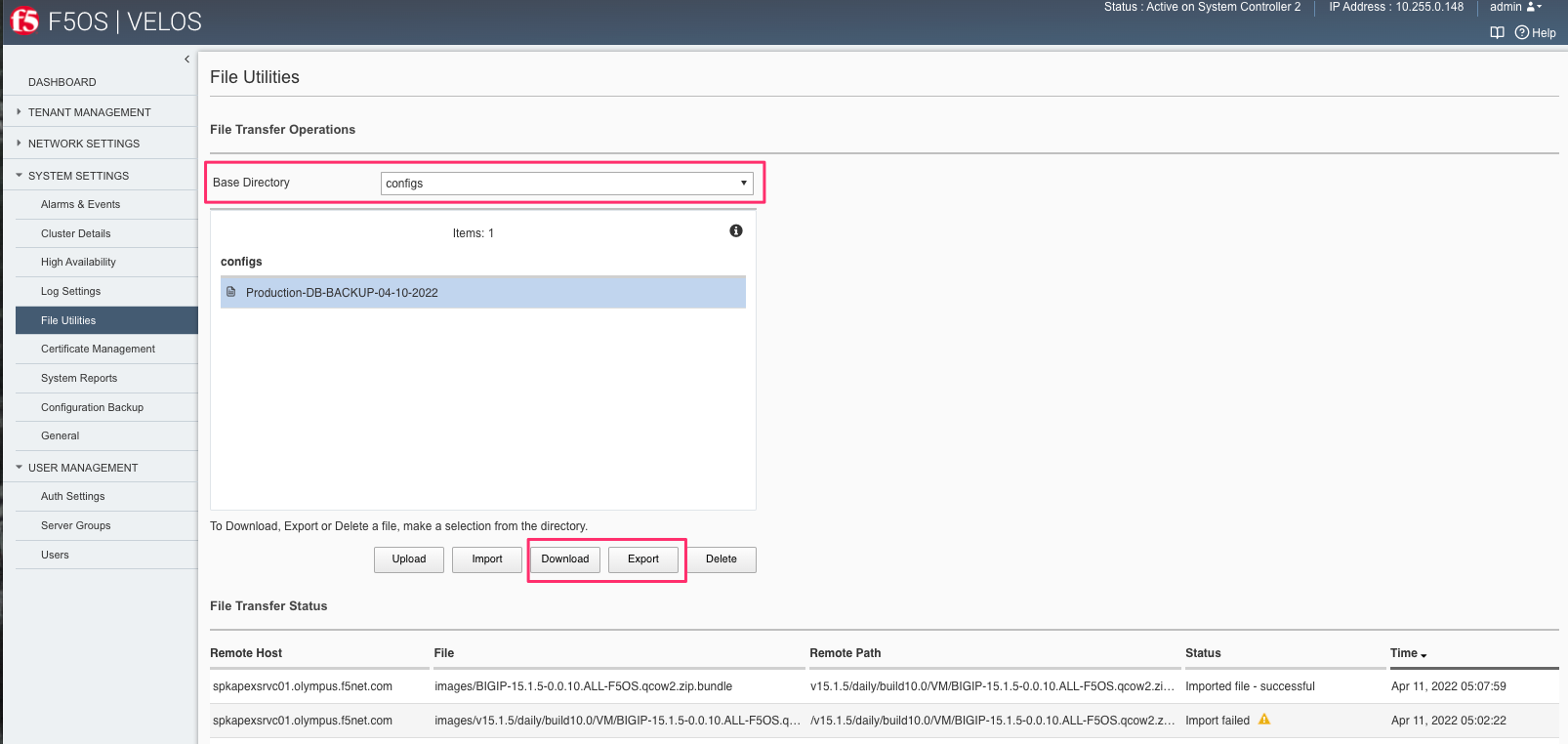Viewport: 1568px width, 744px height.
Task: Click 'Apr 11, 2022 05:02:22' time cell
Action: click(x=1449, y=721)
